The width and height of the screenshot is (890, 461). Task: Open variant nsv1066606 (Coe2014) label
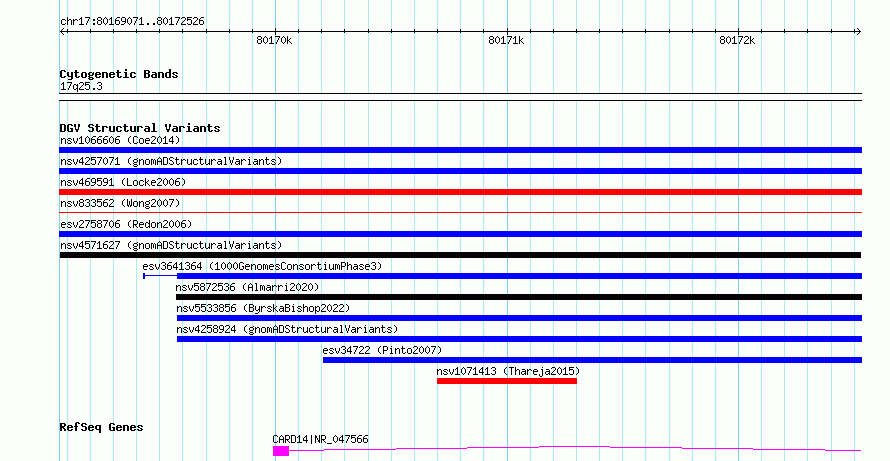tap(120, 140)
